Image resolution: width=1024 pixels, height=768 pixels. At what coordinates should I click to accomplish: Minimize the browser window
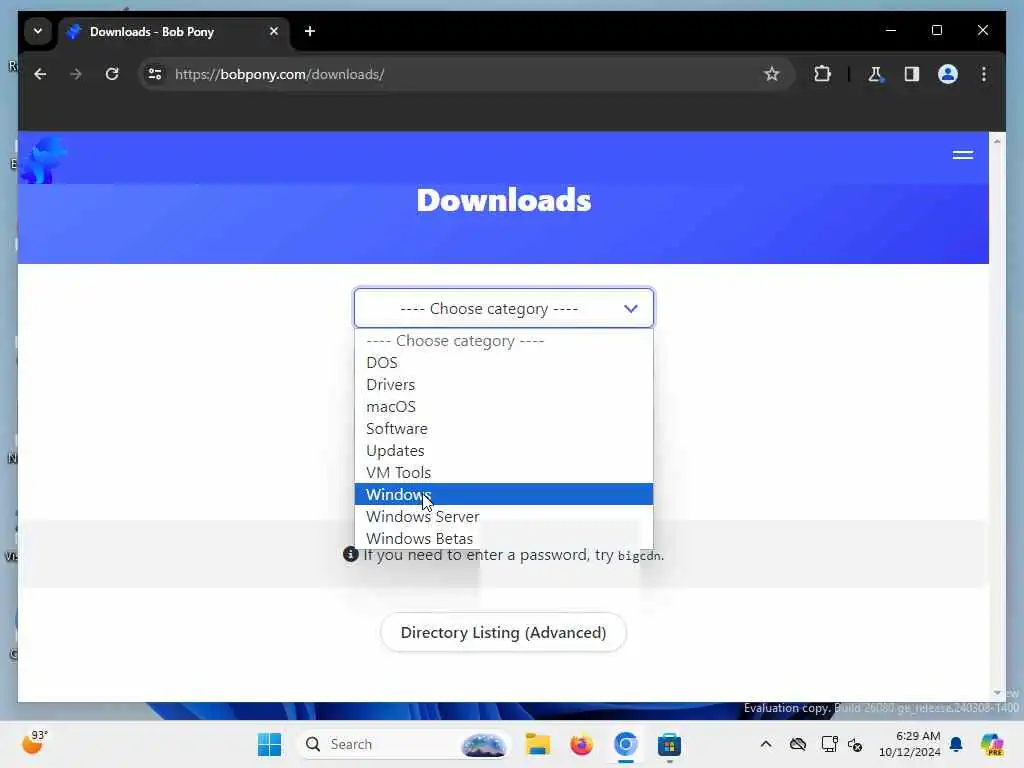pos(891,30)
